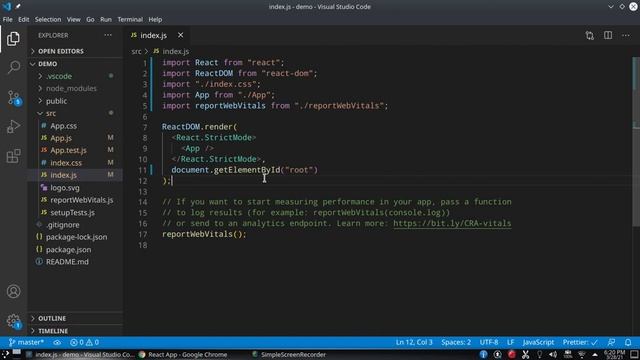This screenshot has width=640, height=360.
Task: Open .gitignore in the file tree
Action: tap(76, 224)
